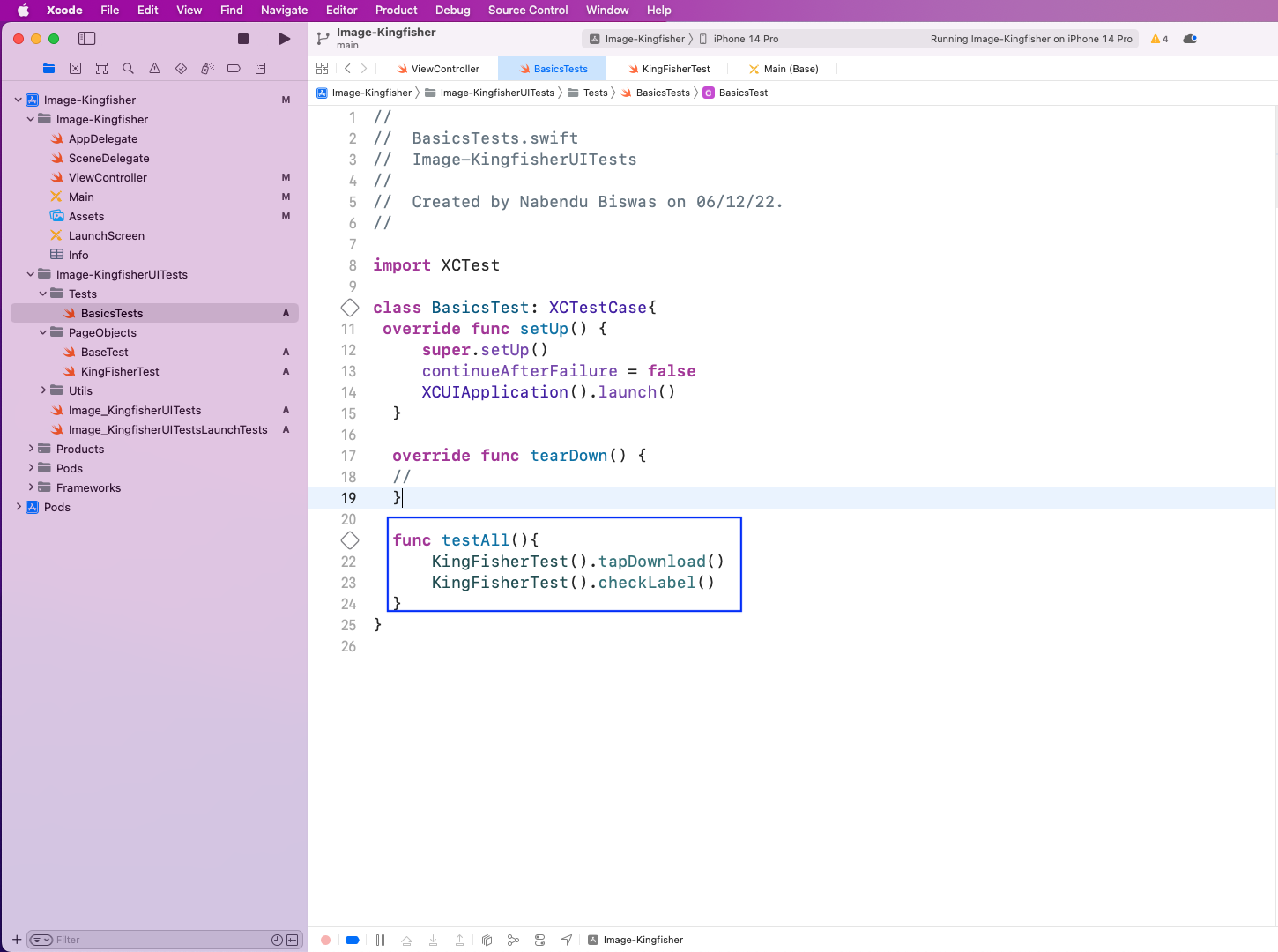Click the main branch selector

347,45
